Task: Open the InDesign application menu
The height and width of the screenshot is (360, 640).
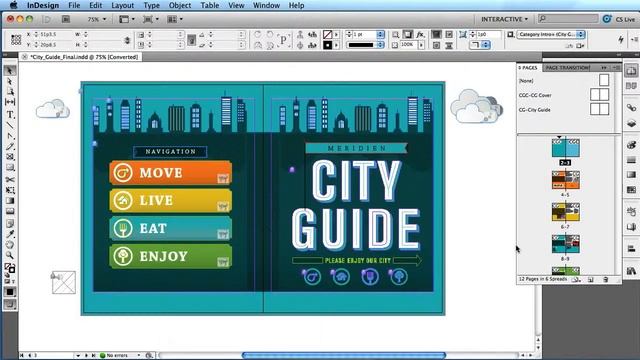Action: (43, 5)
